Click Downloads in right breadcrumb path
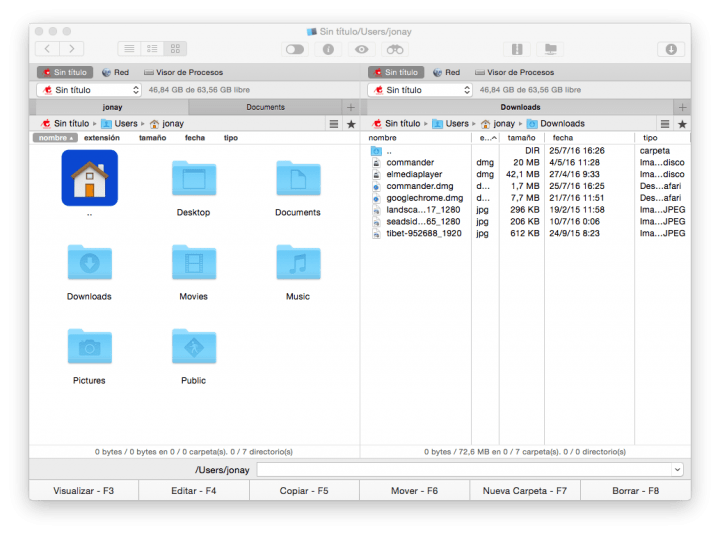This screenshot has width=720, height=535. tap(556, 124)
